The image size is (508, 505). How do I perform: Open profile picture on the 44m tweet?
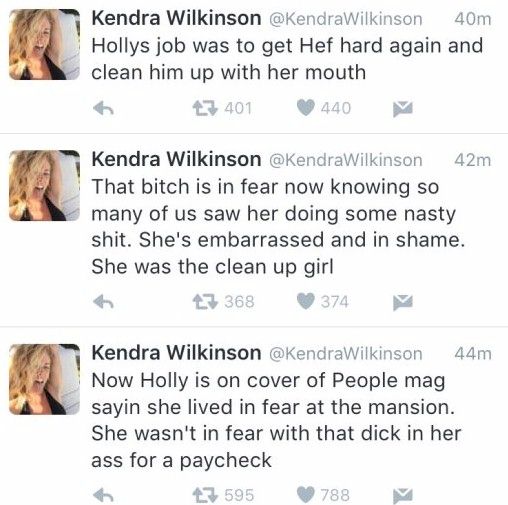coord(44,379)
